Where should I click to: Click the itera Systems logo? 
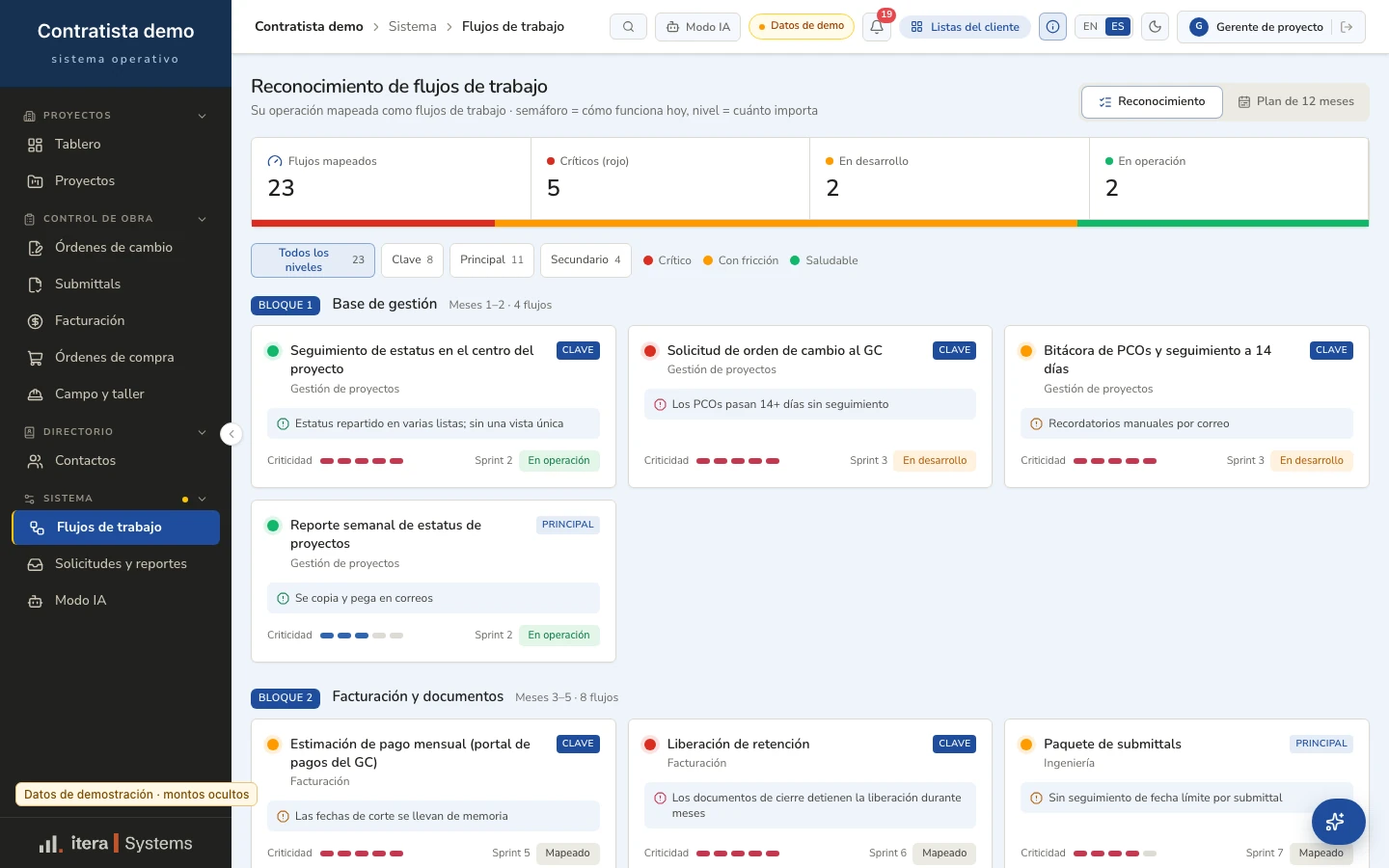point(116,844)
